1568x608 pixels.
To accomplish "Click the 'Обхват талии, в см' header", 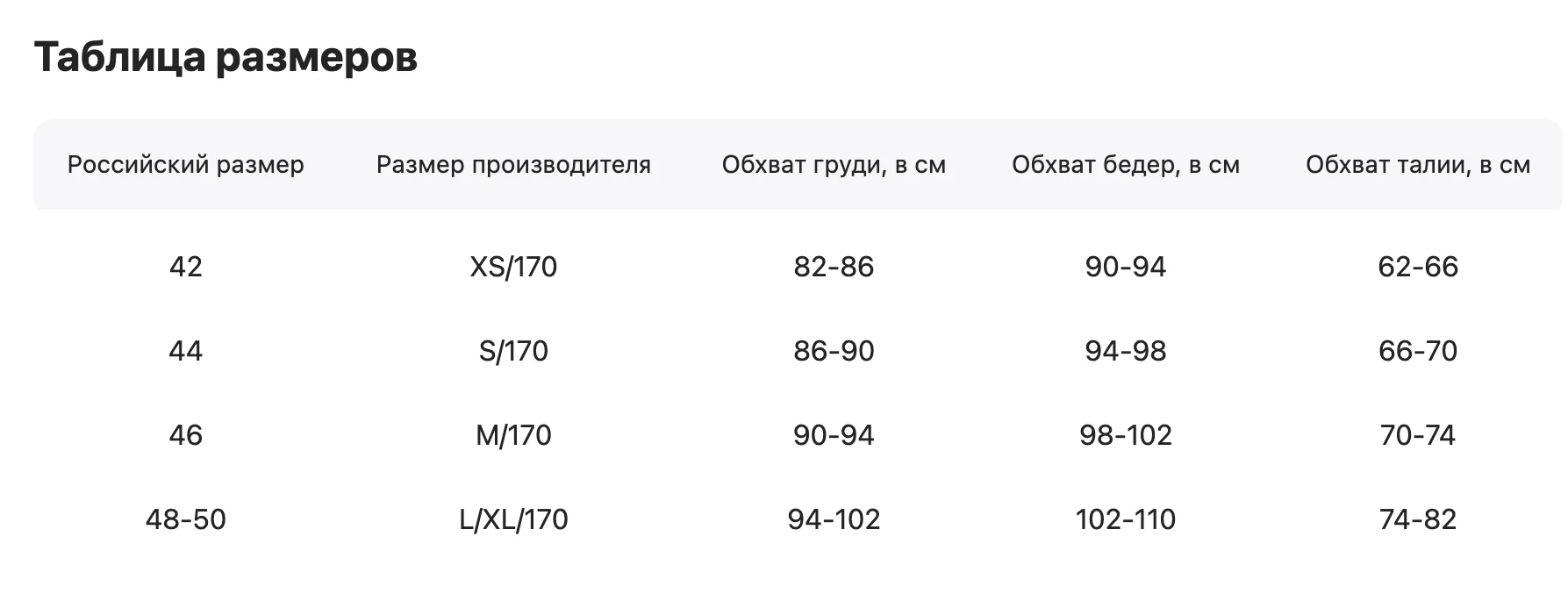I will click(1418, 165).
